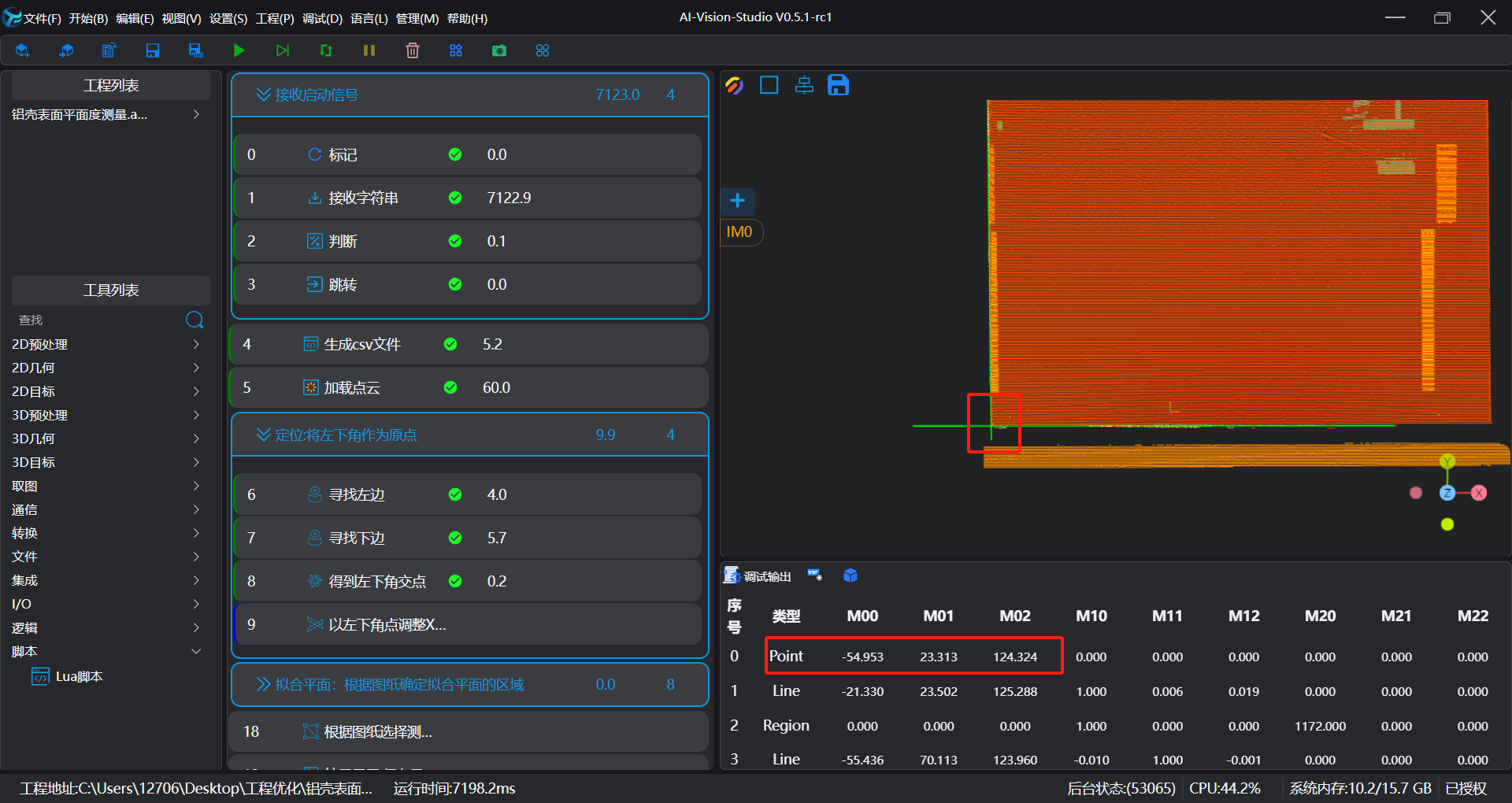The image size is (1512, 803).
Task: Open the 帮助(H) menu
Action: (x=467, y=18)
